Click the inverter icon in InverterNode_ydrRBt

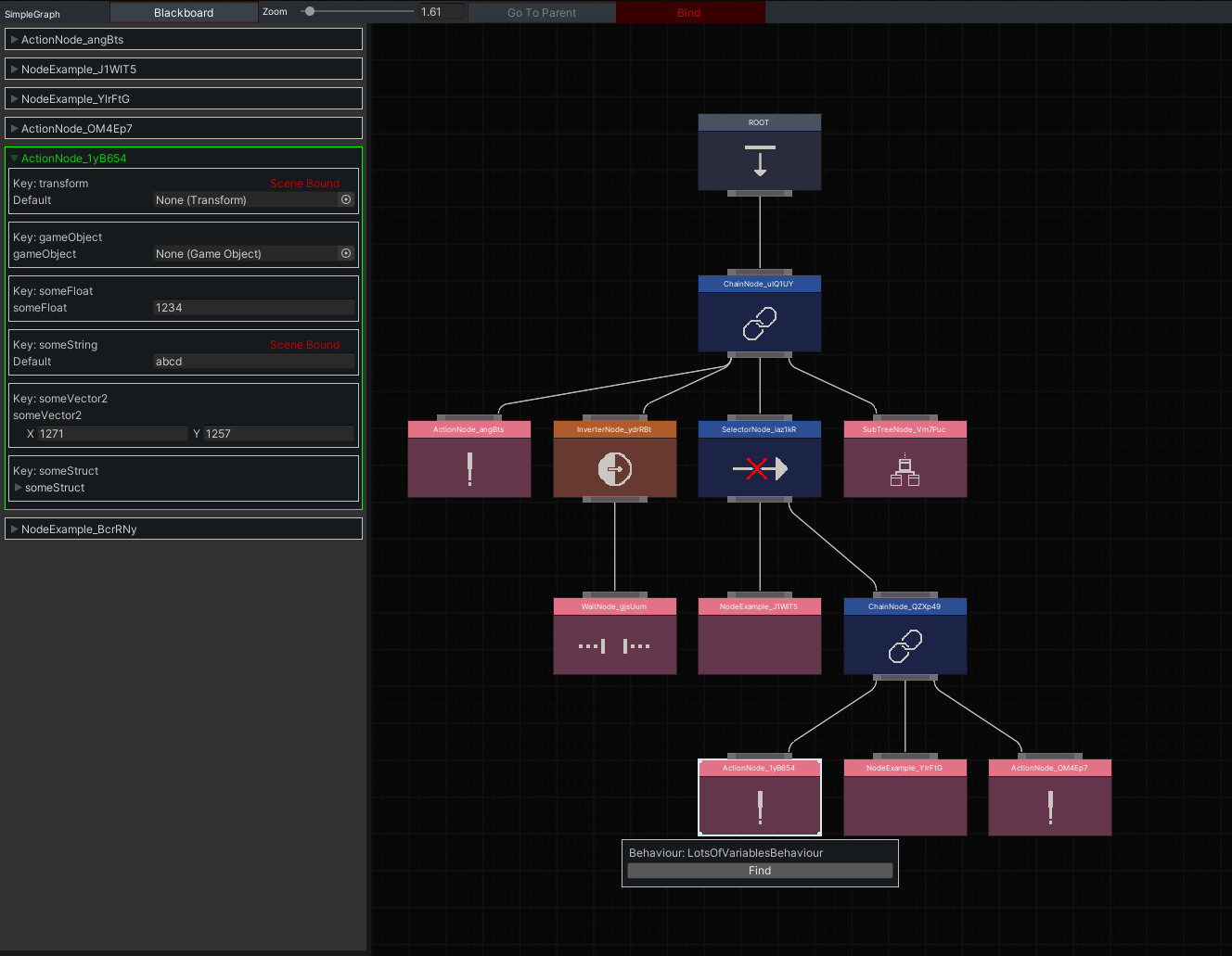pyautogui.click(x=615, y=469)
